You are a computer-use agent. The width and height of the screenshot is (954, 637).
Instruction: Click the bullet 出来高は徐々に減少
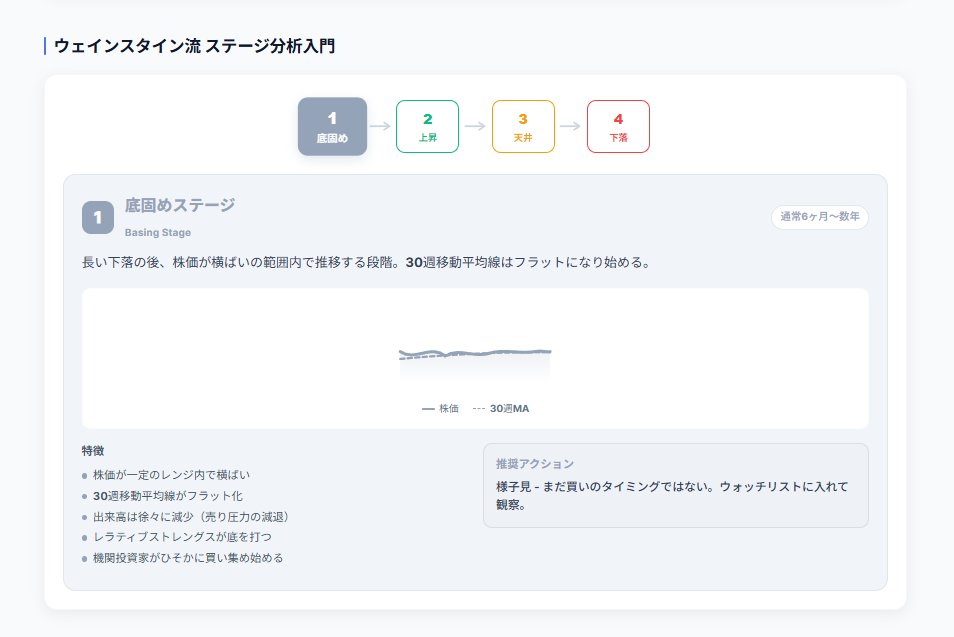point(193,517)
